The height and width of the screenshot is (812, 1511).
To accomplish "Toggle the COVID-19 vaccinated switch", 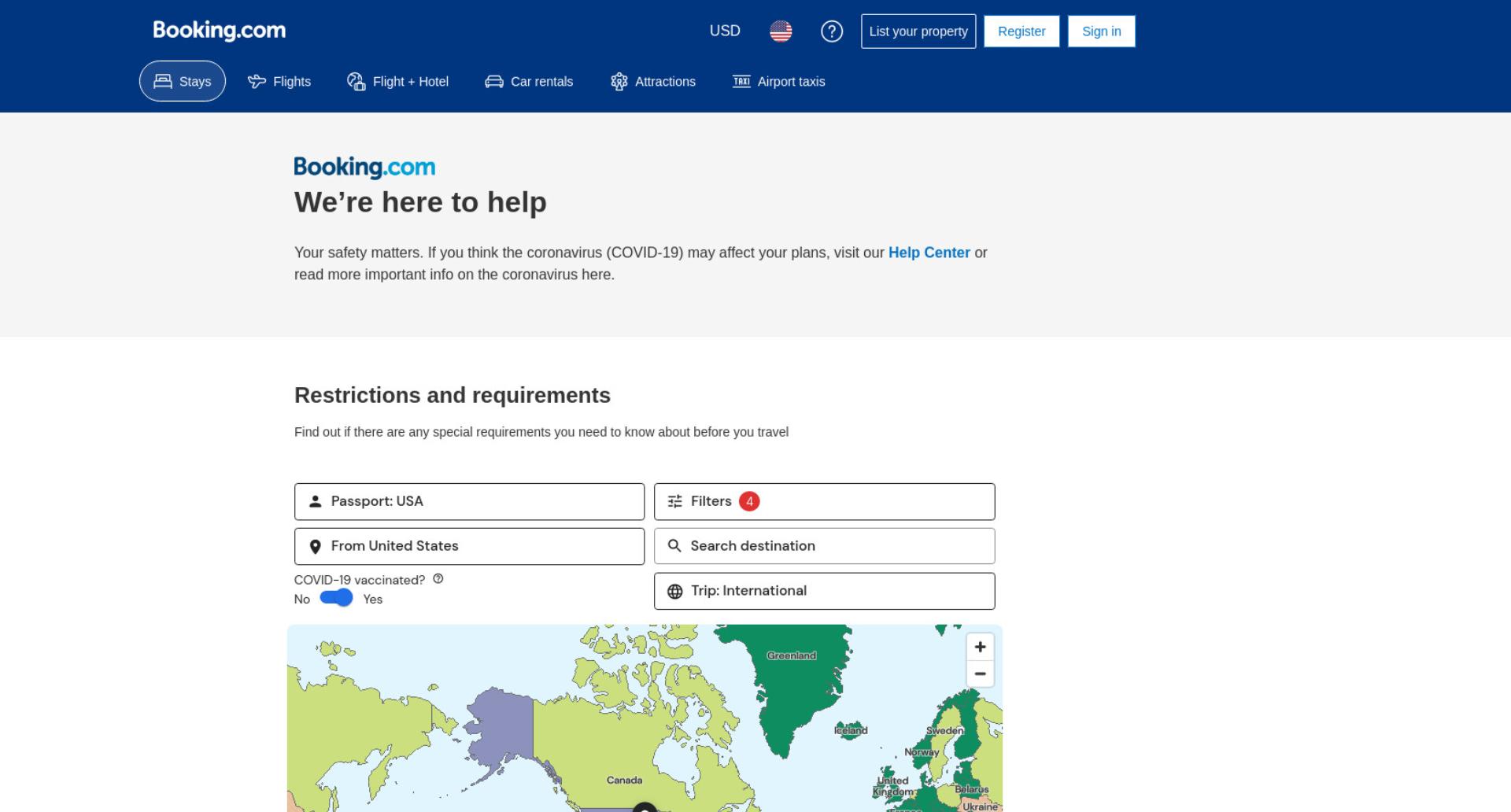I will pyautogui.click(x=336, y=598).
